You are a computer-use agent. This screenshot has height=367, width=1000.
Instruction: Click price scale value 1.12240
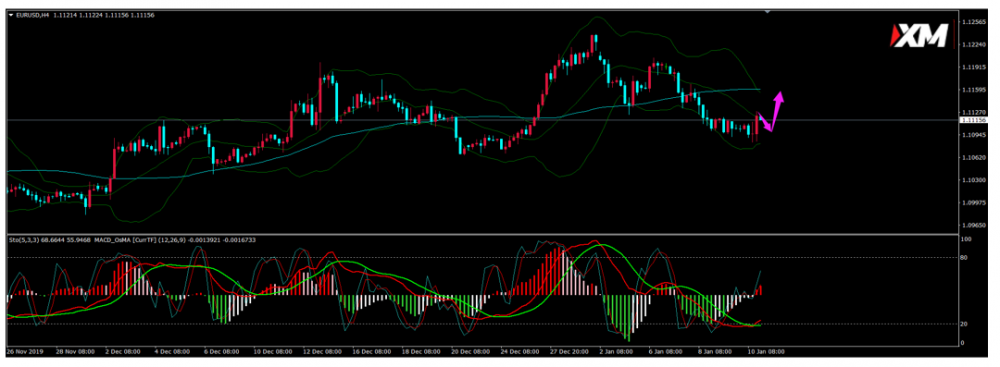975,45
